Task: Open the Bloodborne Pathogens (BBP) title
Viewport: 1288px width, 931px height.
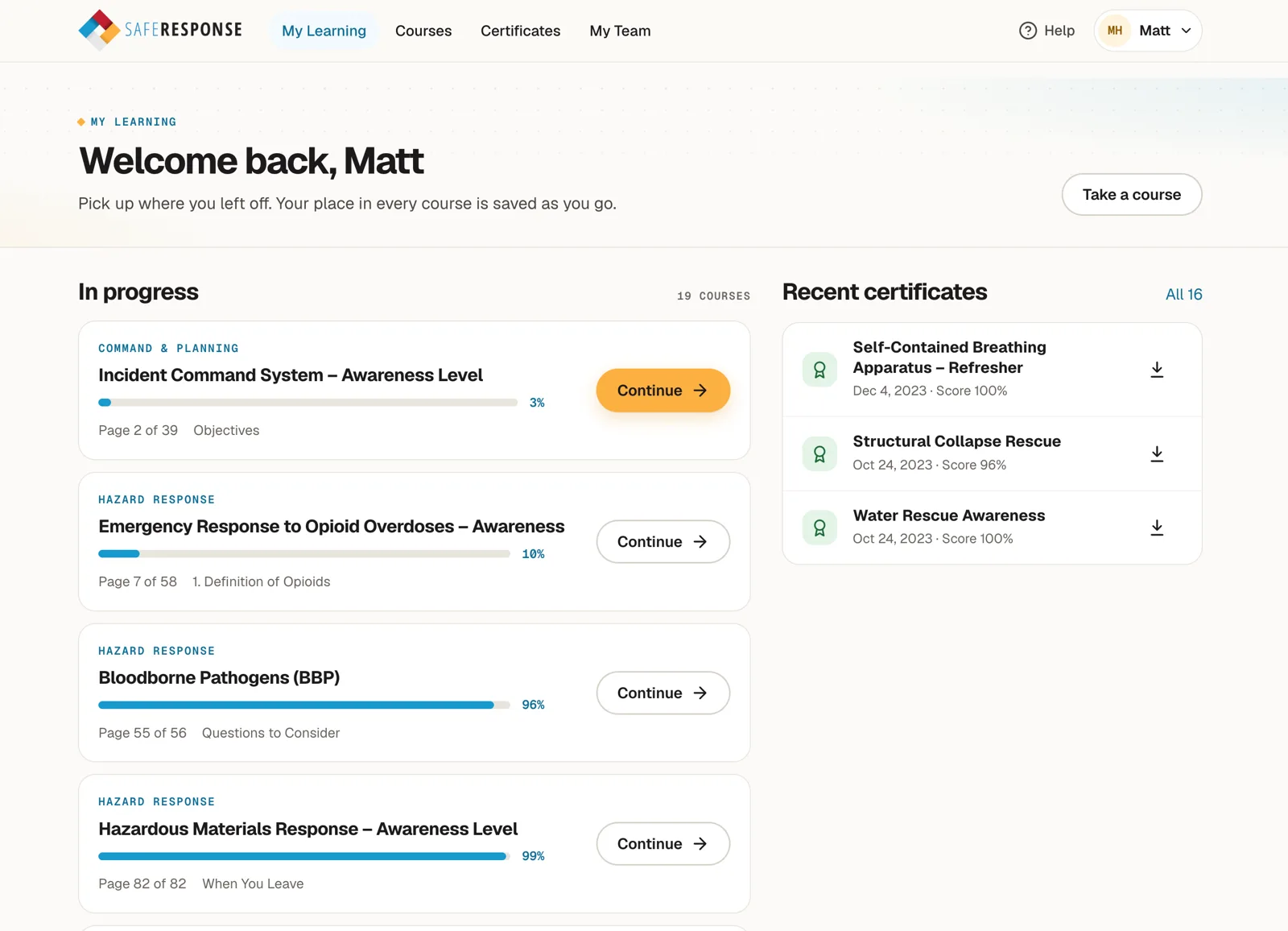Action: pos(219,677)
